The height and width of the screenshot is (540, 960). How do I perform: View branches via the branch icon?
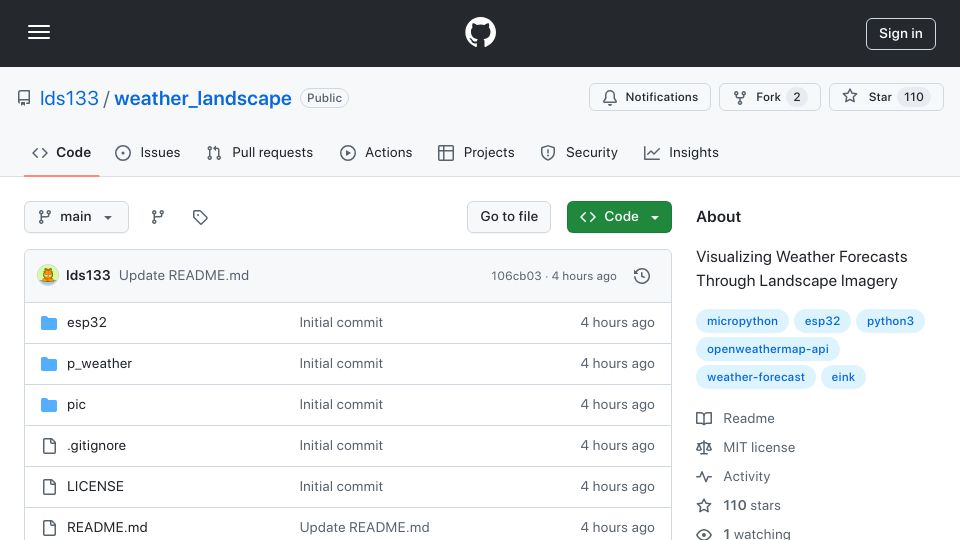coord(158,217)
